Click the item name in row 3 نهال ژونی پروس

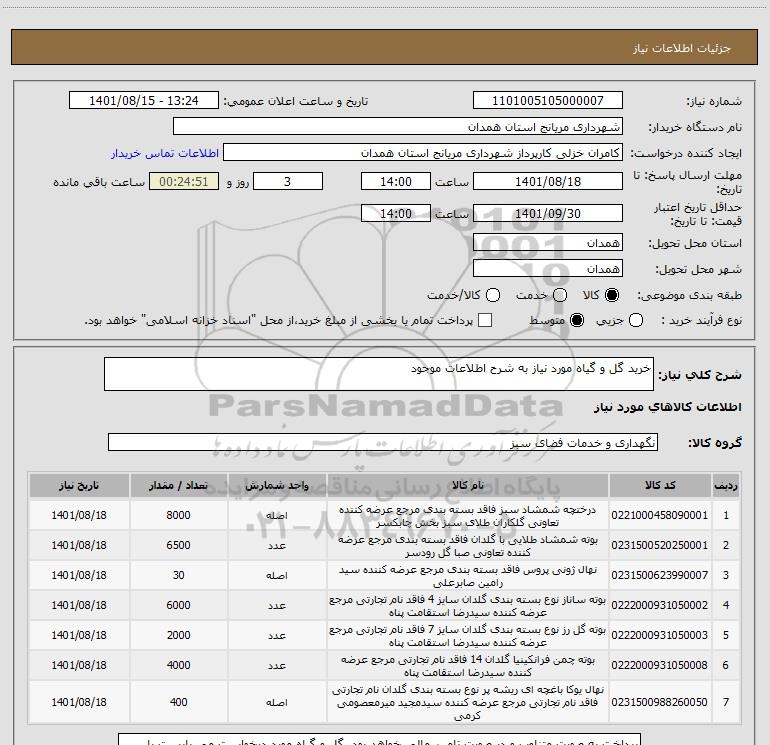tap(468, 576)
